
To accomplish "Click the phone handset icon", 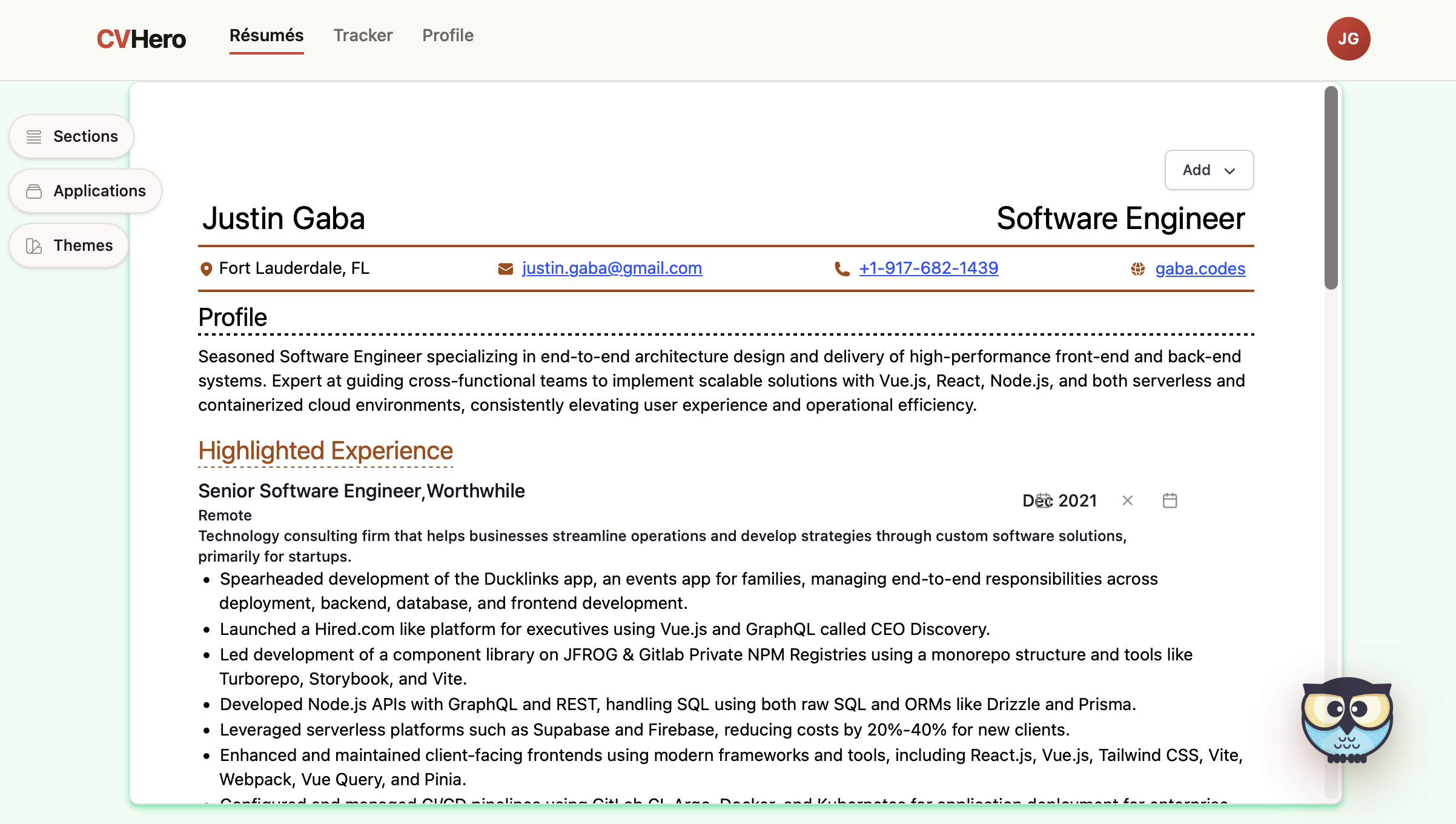I will coord(842,268).
